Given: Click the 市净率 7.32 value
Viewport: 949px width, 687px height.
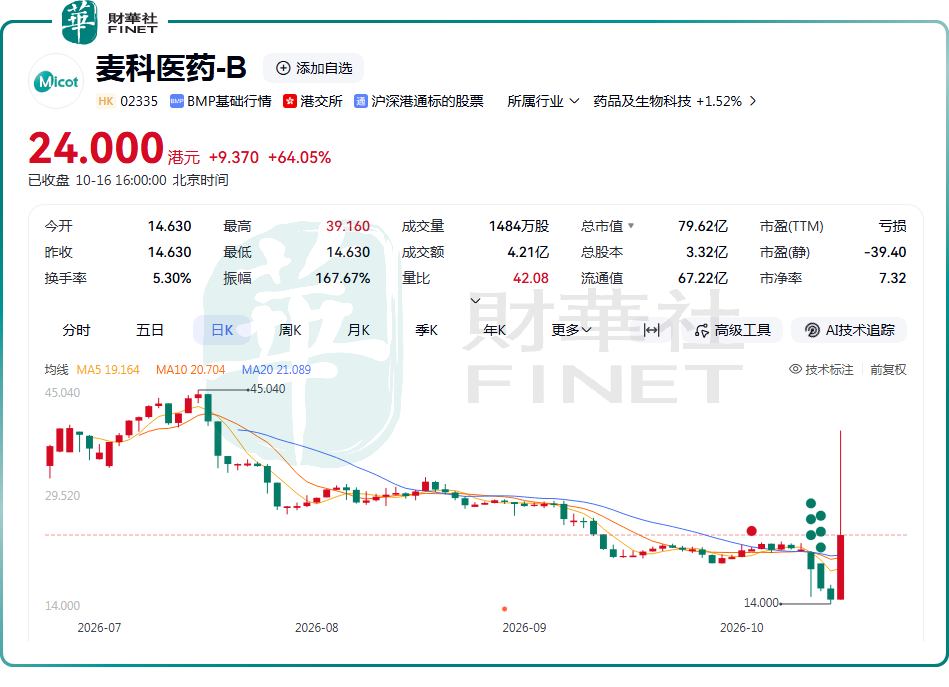Looking at the screenshot, I should coord(893,278).
